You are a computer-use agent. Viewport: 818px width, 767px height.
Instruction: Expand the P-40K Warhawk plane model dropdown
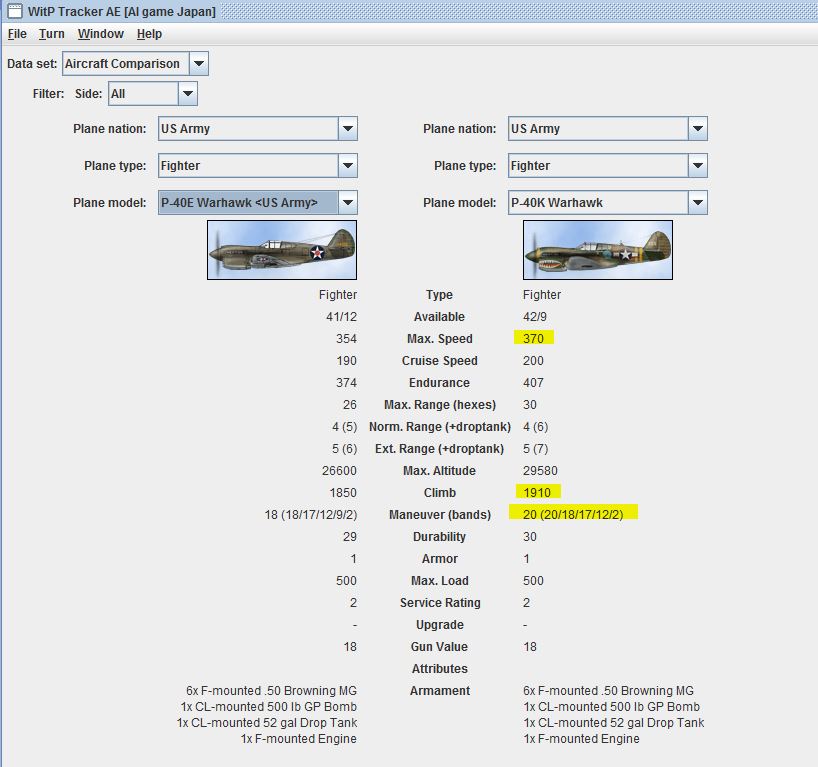697,202
